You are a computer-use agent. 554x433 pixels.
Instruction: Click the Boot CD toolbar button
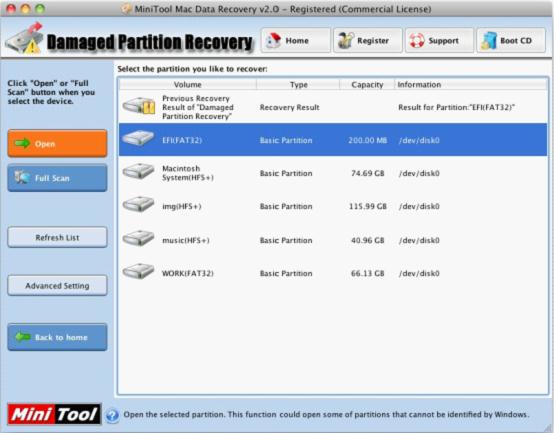coord(511,41)
